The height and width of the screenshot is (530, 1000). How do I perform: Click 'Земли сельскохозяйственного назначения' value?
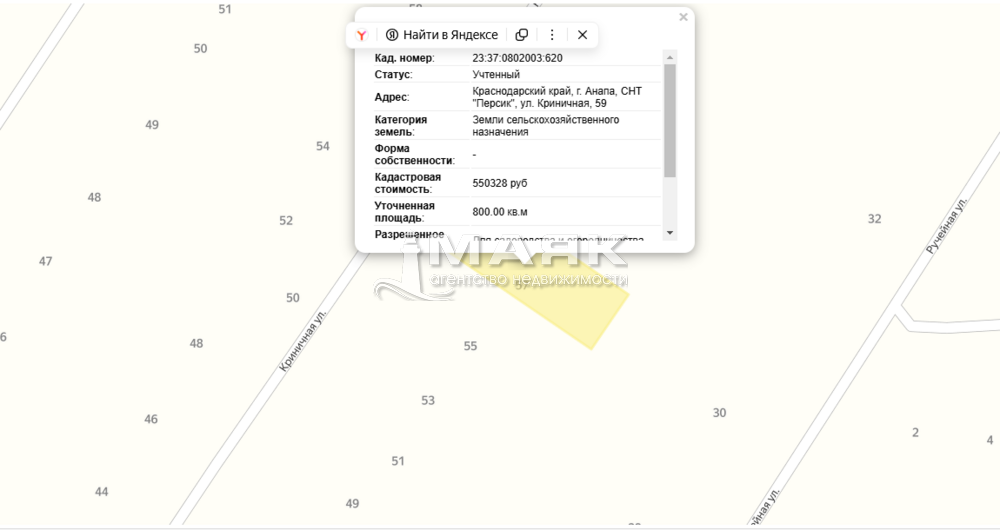click(545, 126)
